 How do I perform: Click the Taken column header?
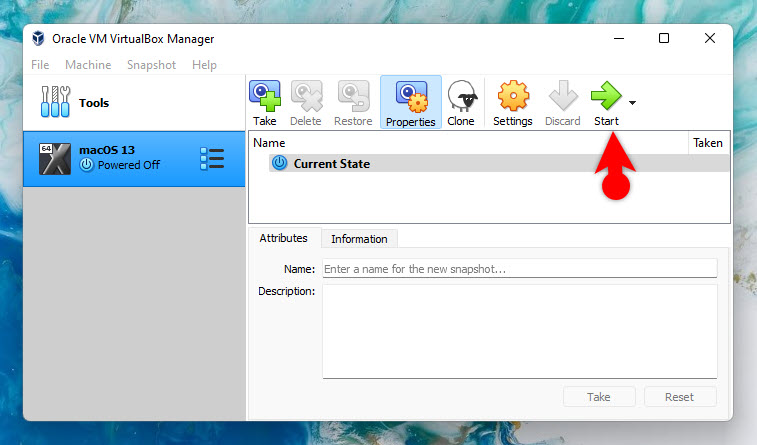click(x=708, y=143)
